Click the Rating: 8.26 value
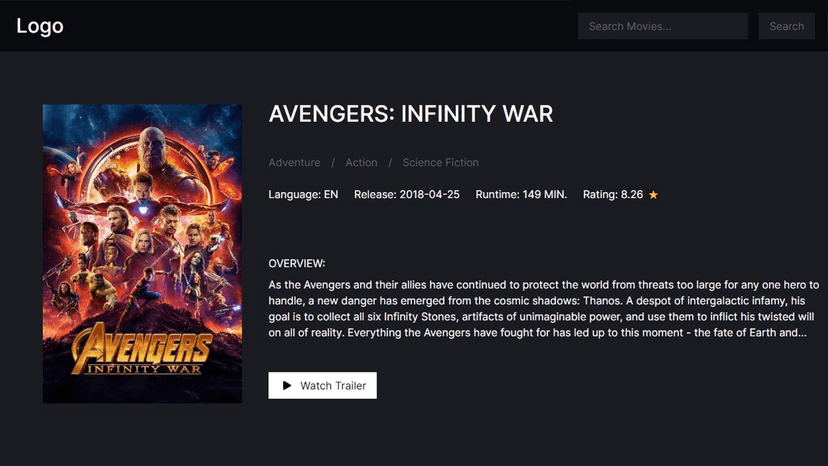 (x=613, y=194)
